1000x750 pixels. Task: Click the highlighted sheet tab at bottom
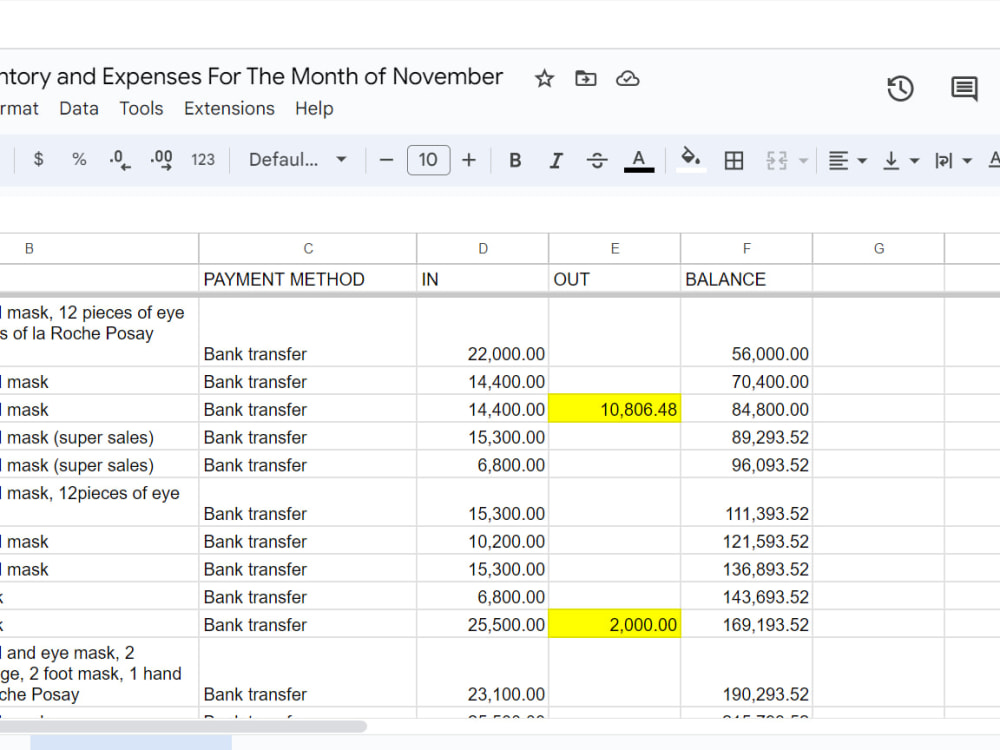click(131, 742)
